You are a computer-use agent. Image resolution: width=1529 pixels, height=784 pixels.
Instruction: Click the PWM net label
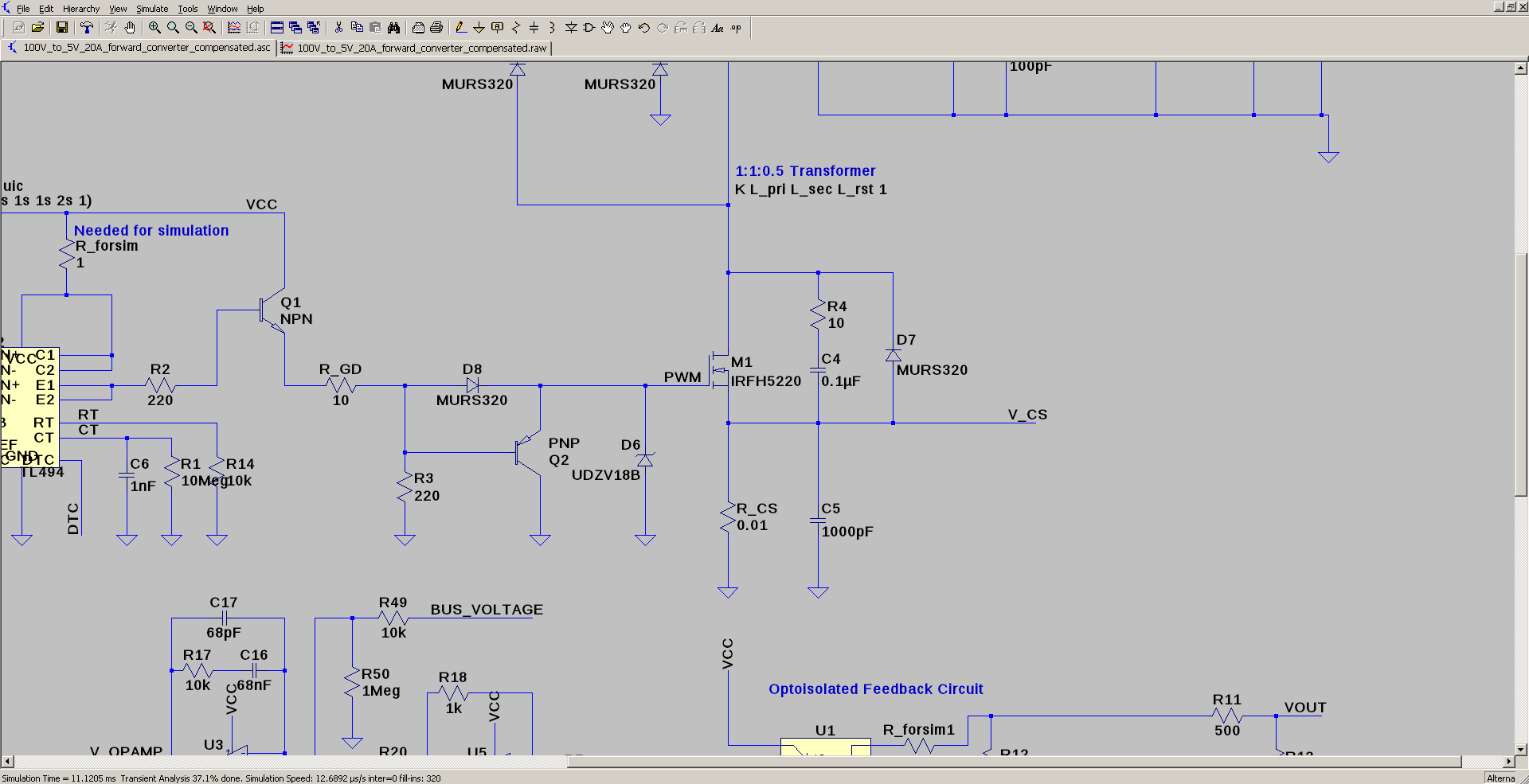(682, 377)
